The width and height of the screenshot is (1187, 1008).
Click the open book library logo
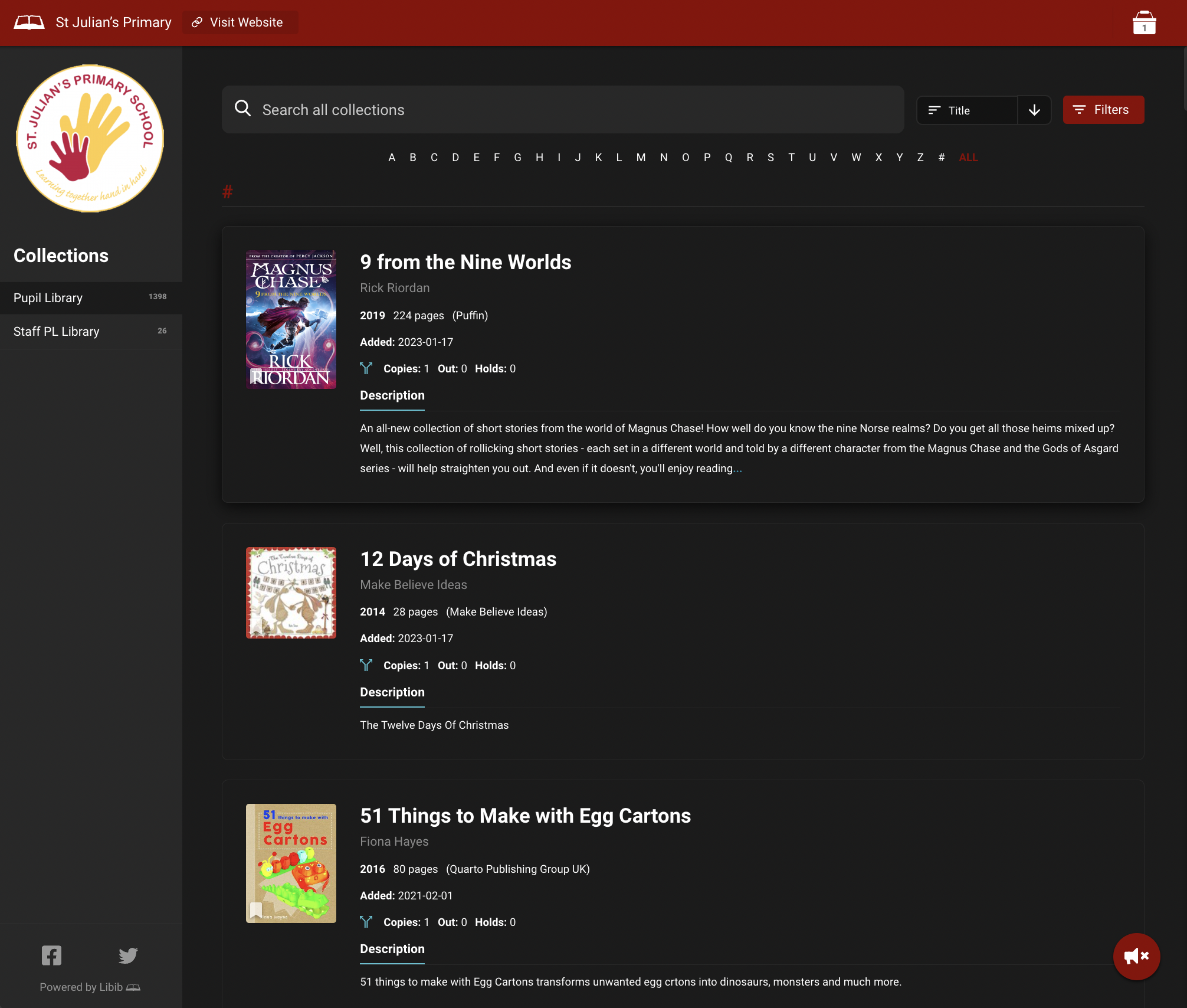29,22
